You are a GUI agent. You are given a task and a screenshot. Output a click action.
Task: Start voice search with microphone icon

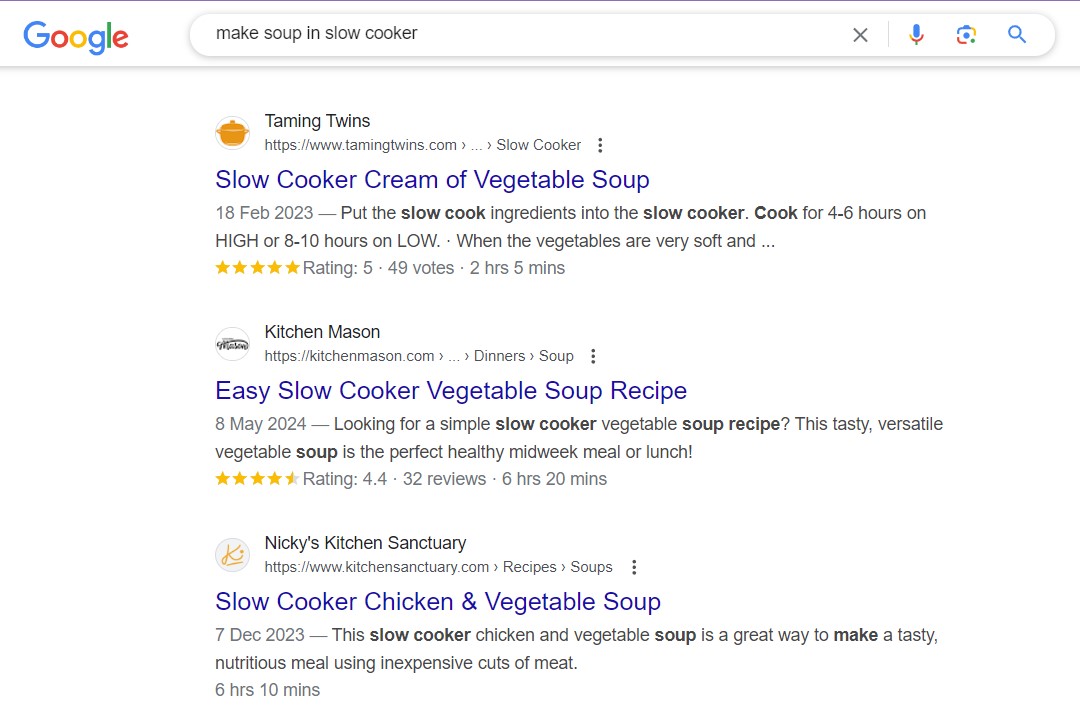pyautogui.click(x=916, y=35)
